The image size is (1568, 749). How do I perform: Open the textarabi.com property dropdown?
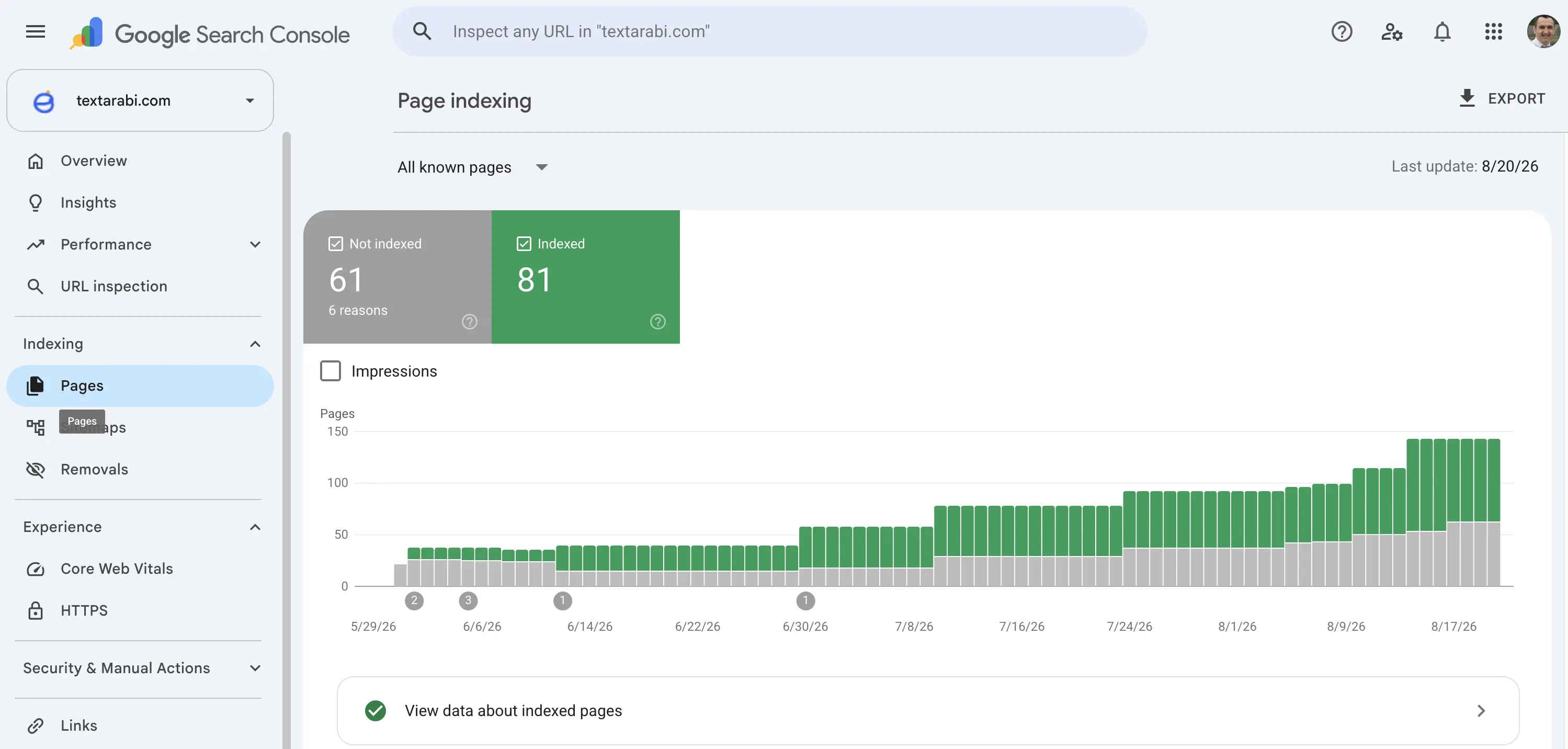(140, 100)
